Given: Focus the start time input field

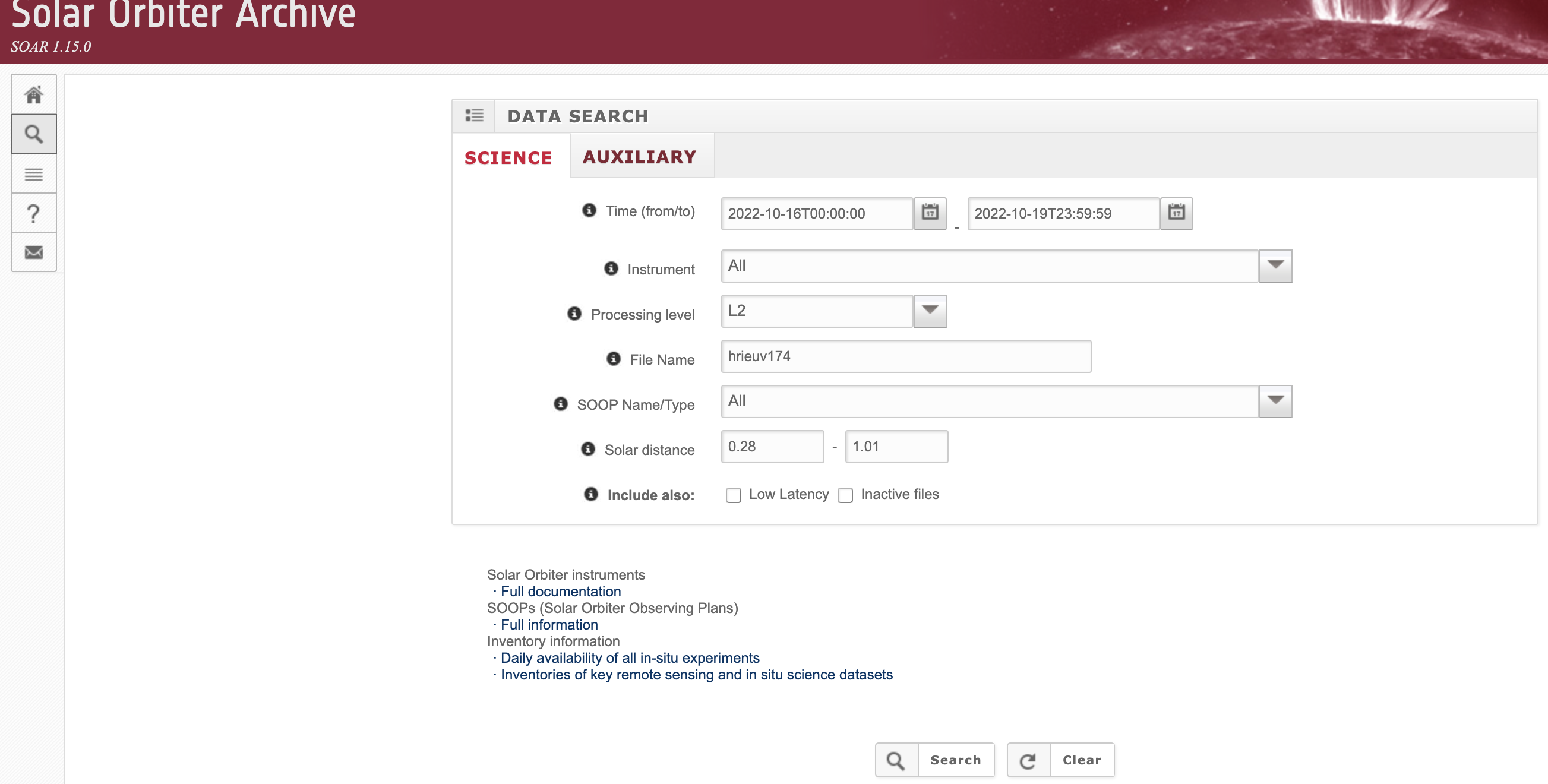Looking at the screenshot, I should coord(817,213).
